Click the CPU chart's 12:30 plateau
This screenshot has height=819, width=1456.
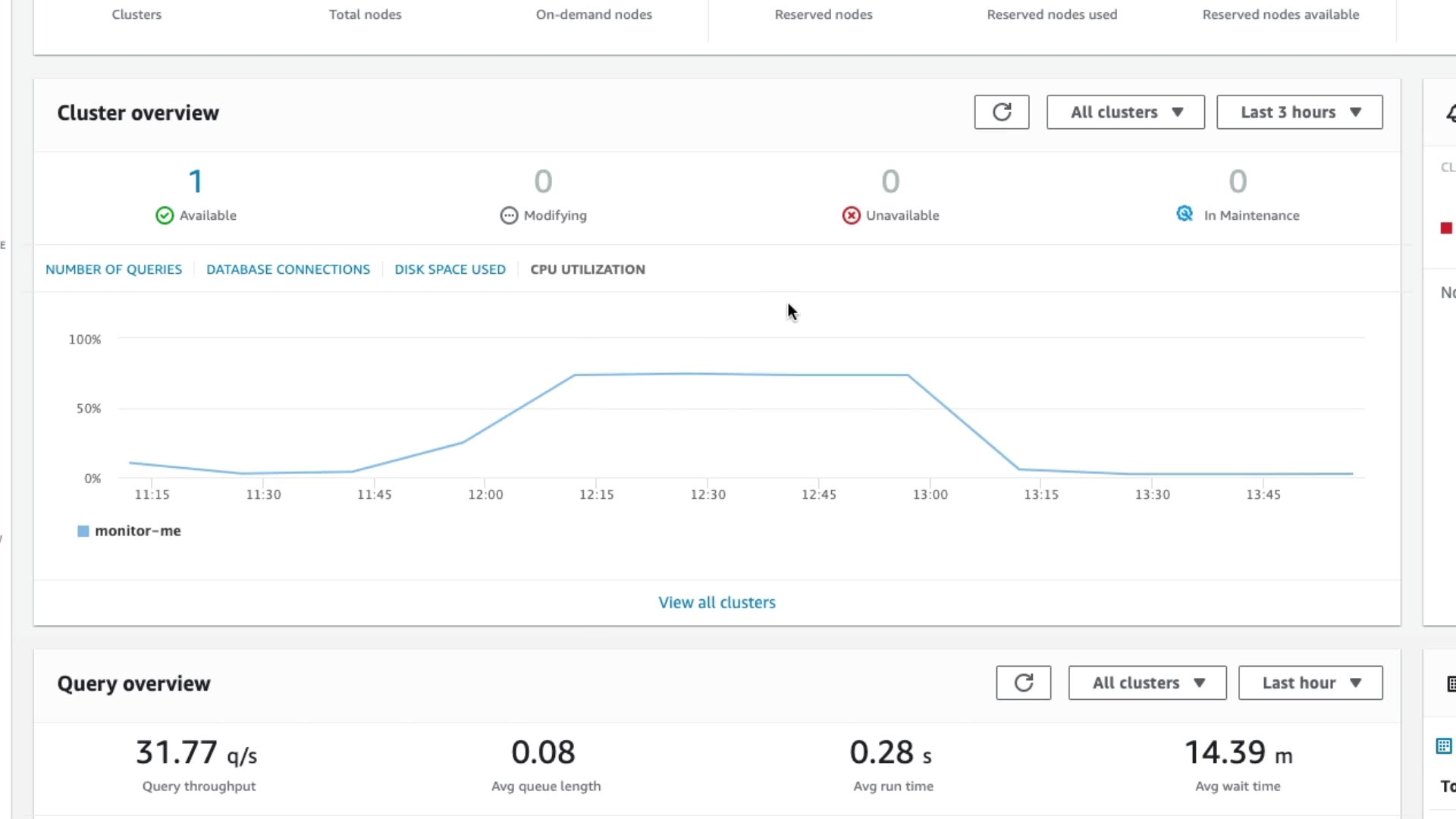point(708,374)
